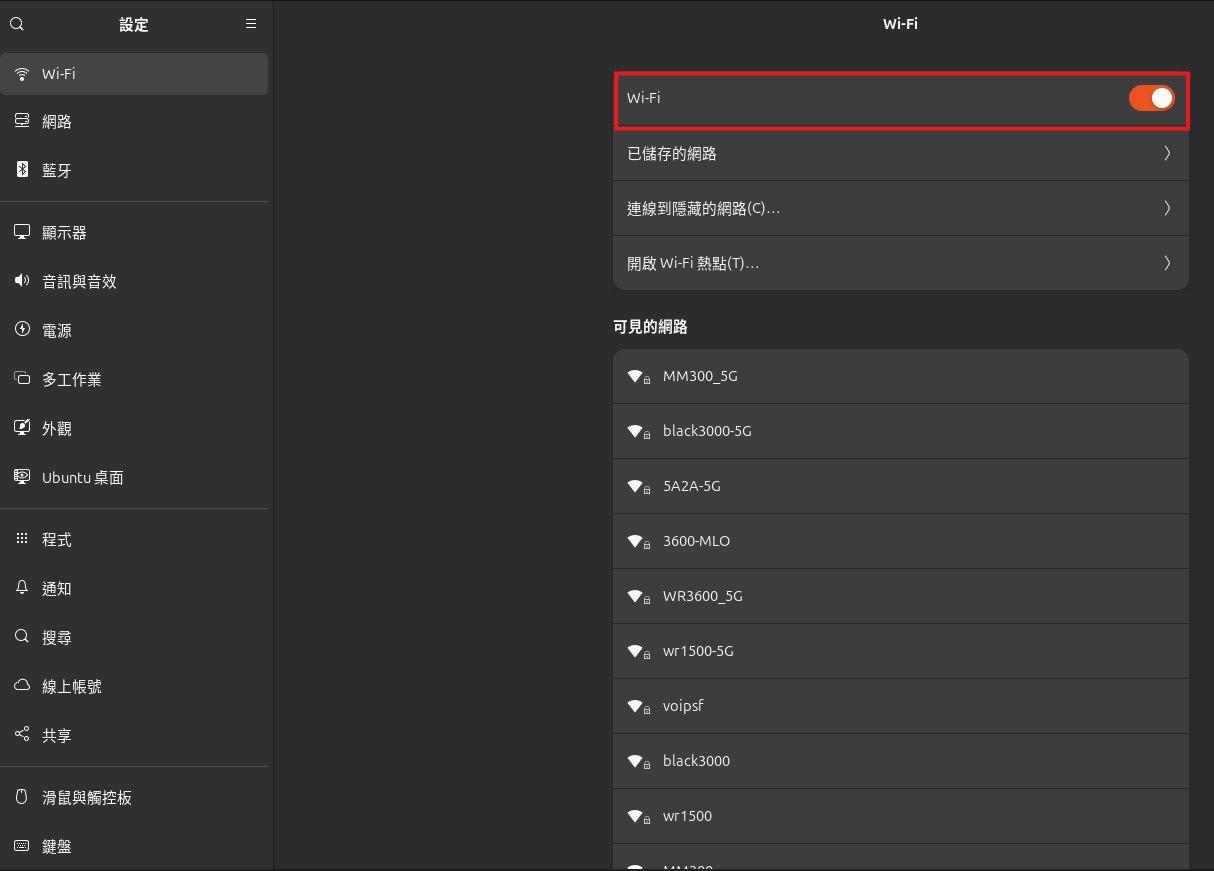Viewport: 1214px width, 871px height.
Task: Click the 共享 share icon
Action: 22,735
